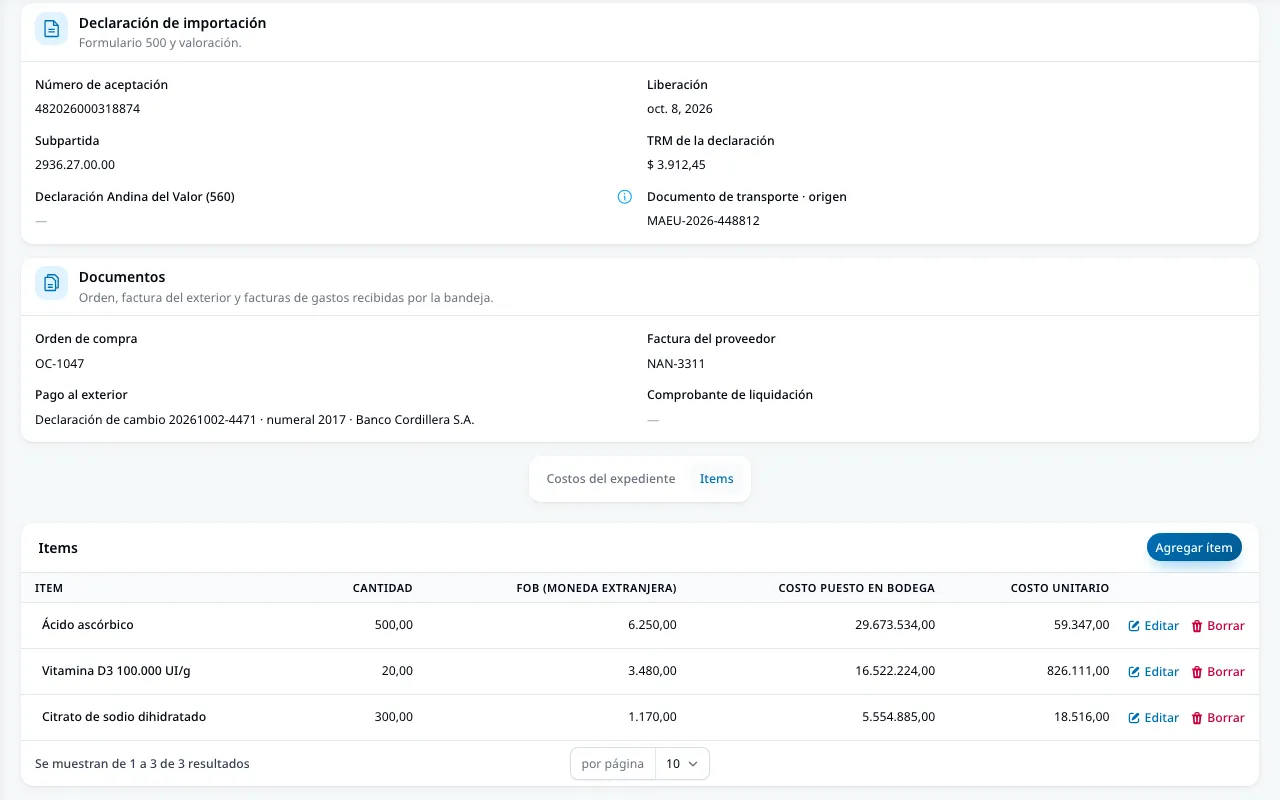
Task: Click the Ácido ascórbico item name
Action: 88,625
